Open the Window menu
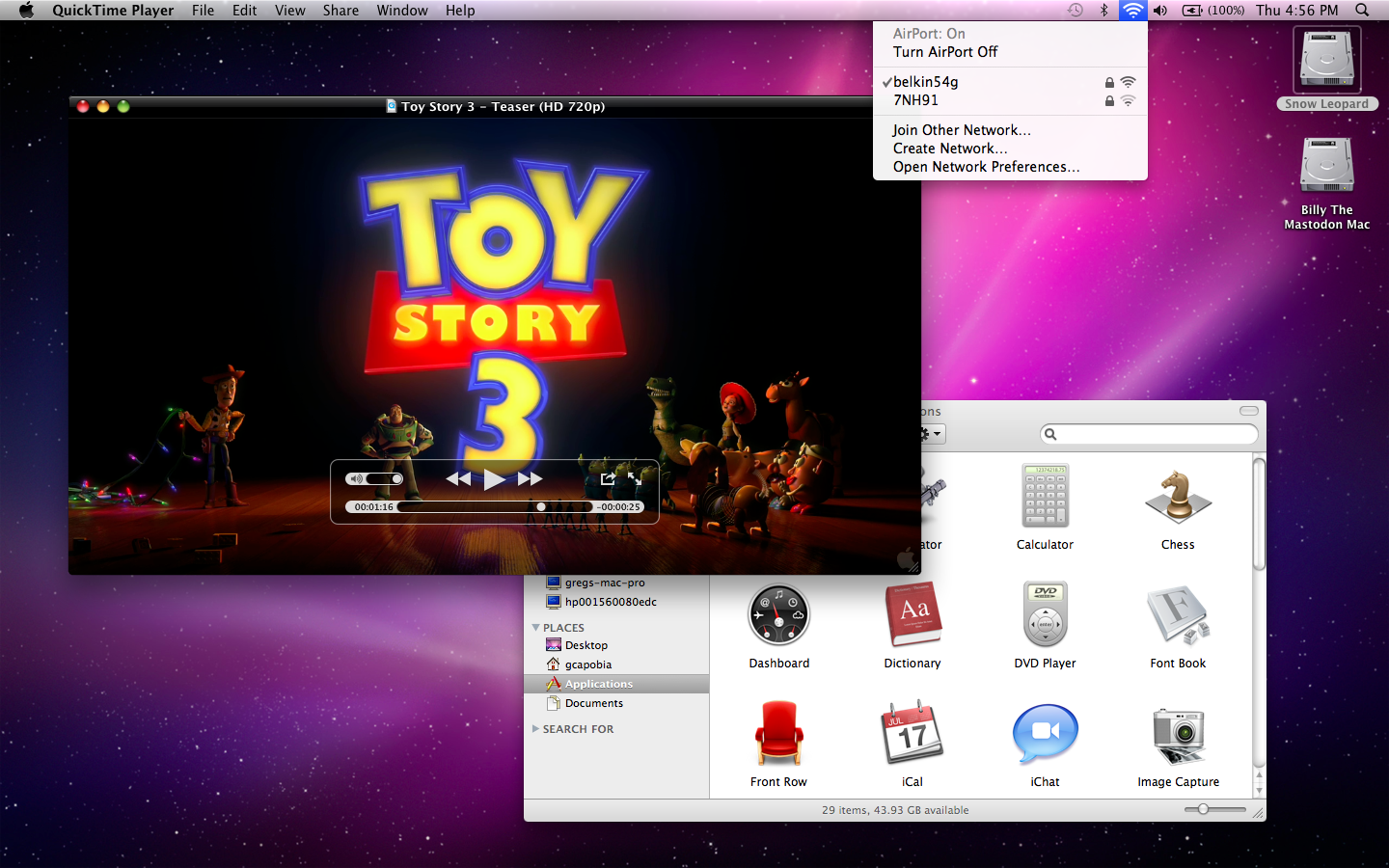 402,10
